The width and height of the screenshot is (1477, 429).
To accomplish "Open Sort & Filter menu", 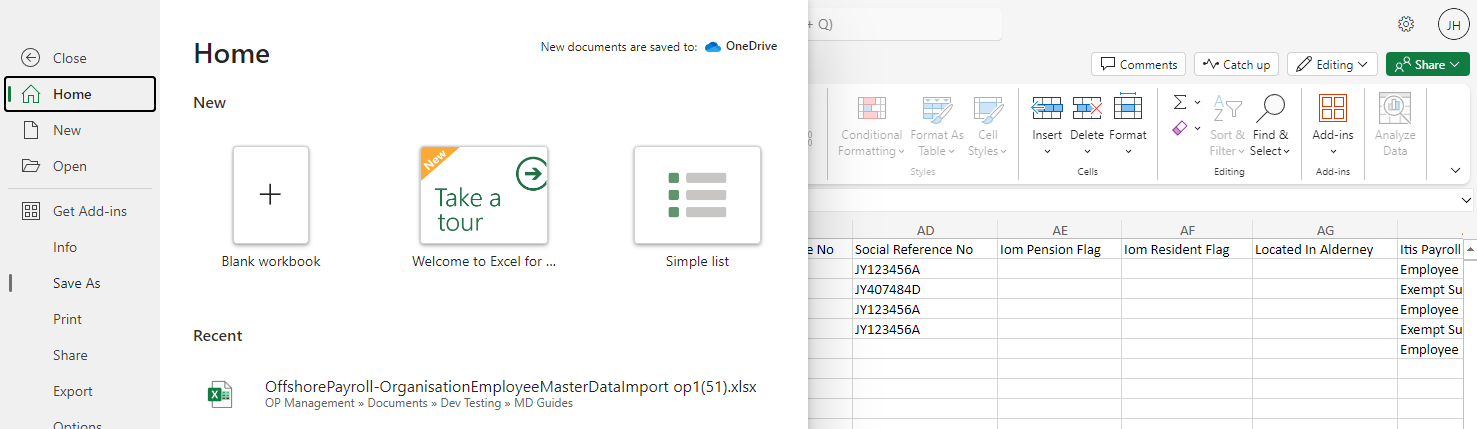I will pyautogui.click(x=1227, y=126).
